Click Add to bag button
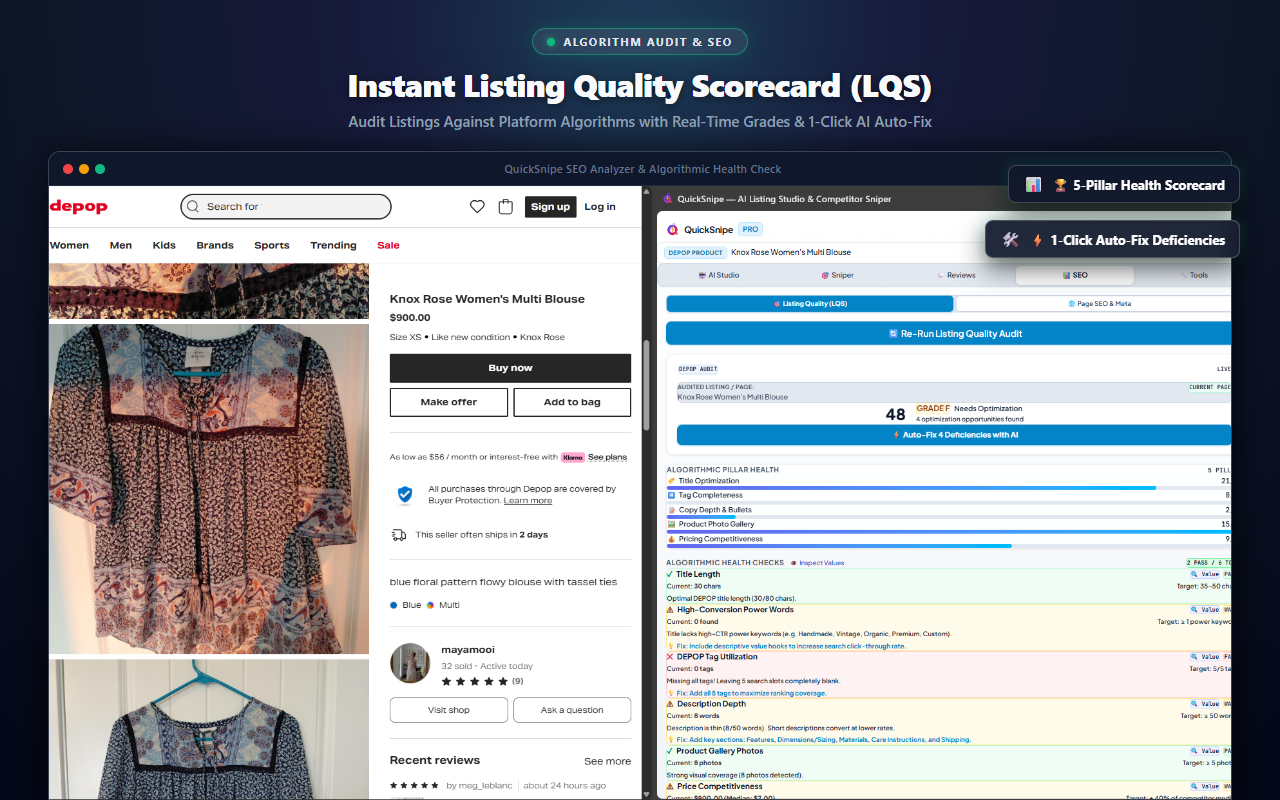1280x800 pixels. [572, 402]
